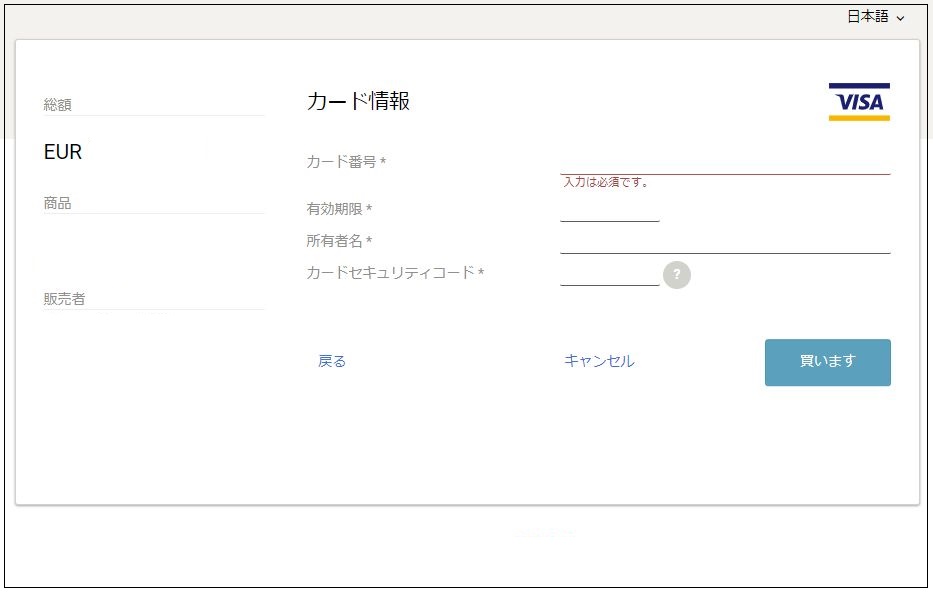Click the VISA card logo
Viewport: 933px width, 598px height.
point(859,102)
